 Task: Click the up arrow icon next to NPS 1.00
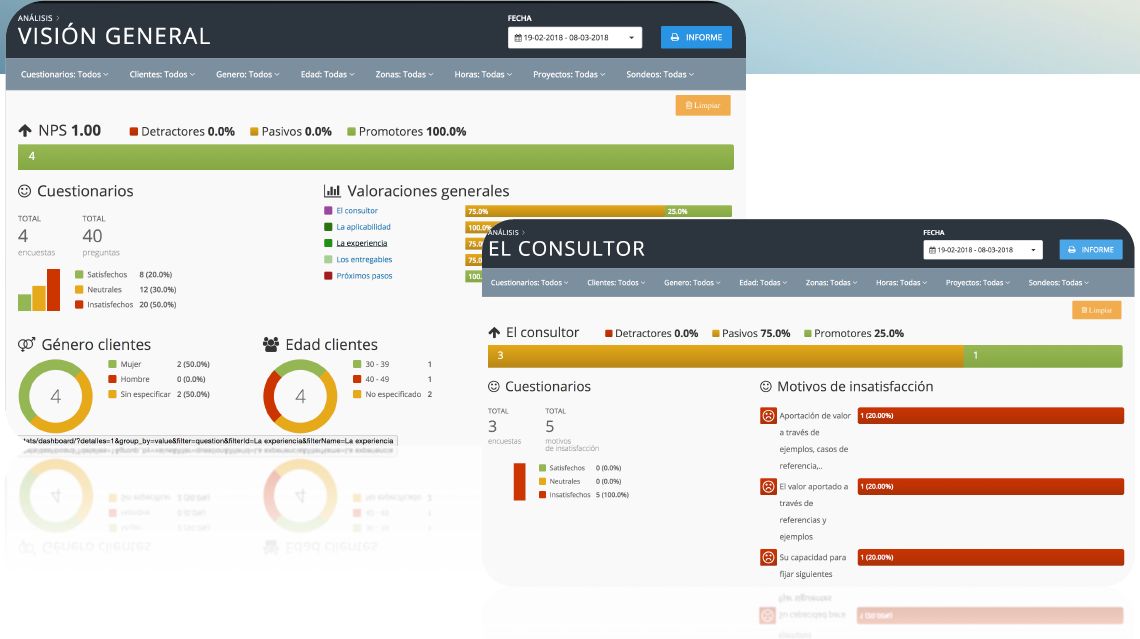tap(25, 131)
